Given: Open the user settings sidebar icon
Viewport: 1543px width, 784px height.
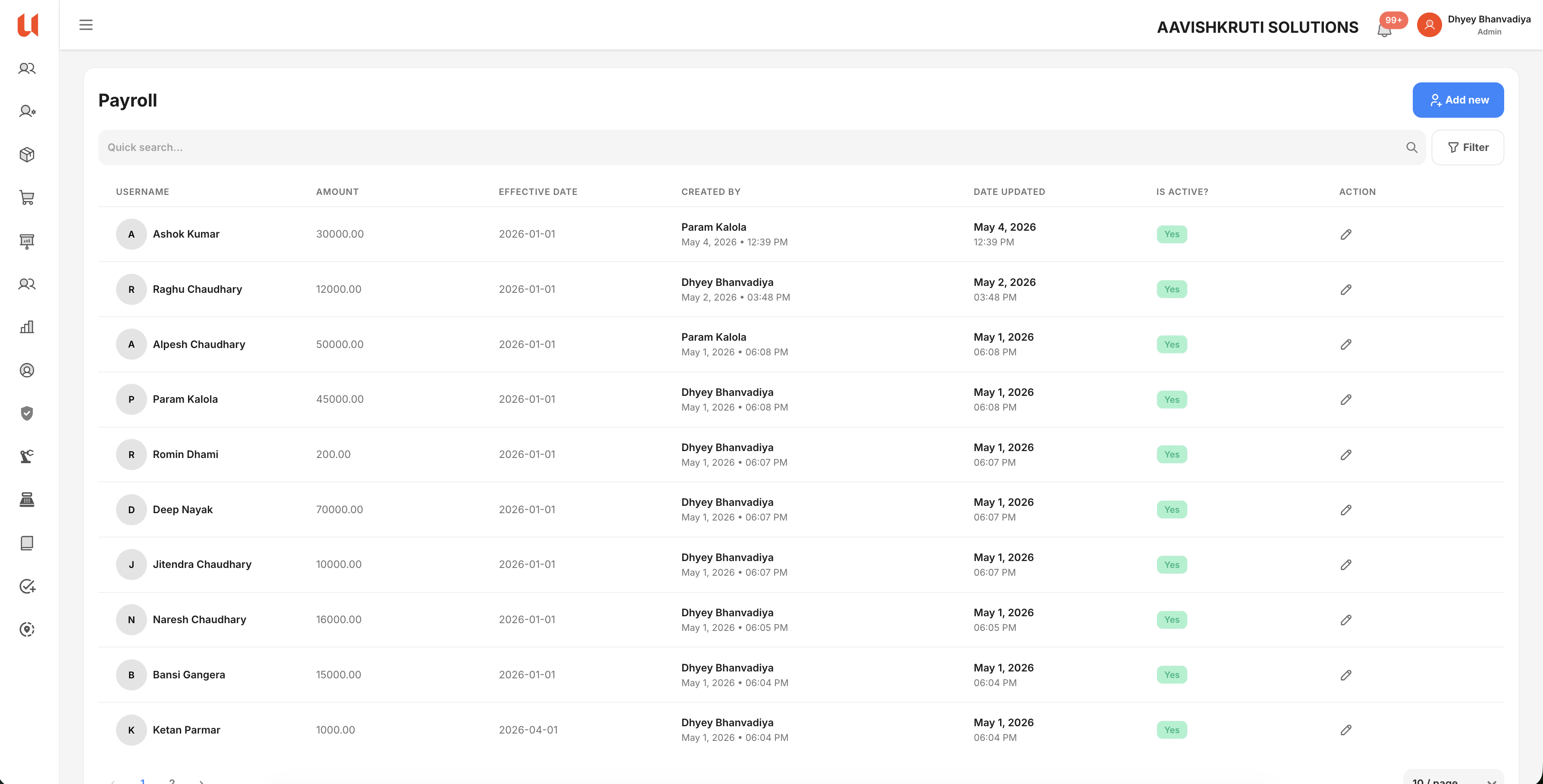Looking at the screenshot, I should click(x=27, y=111).
